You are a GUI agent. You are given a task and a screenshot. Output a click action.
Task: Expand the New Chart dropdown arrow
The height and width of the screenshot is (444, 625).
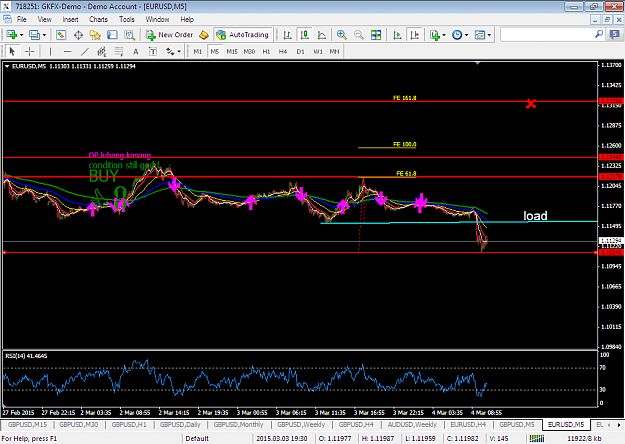[x=22, y=35]
